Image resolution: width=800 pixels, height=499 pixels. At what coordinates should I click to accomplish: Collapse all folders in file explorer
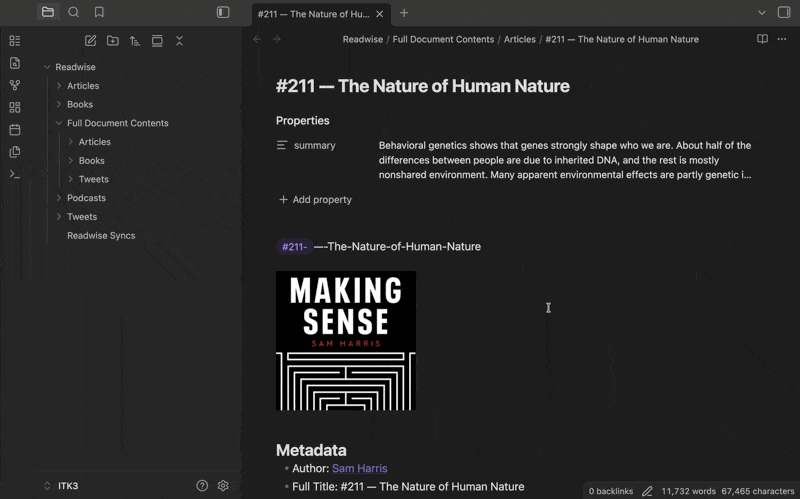[179, 41]
